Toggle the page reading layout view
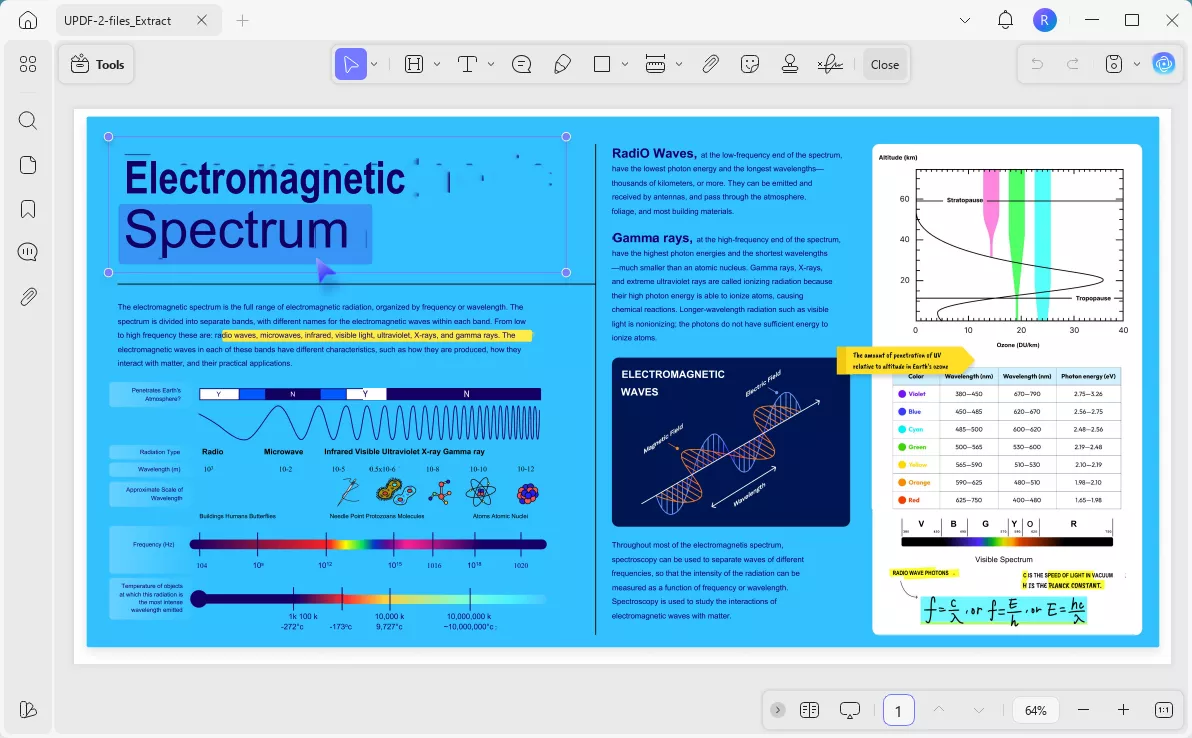Screen dimensions: 1192x738 click(810, 710)
